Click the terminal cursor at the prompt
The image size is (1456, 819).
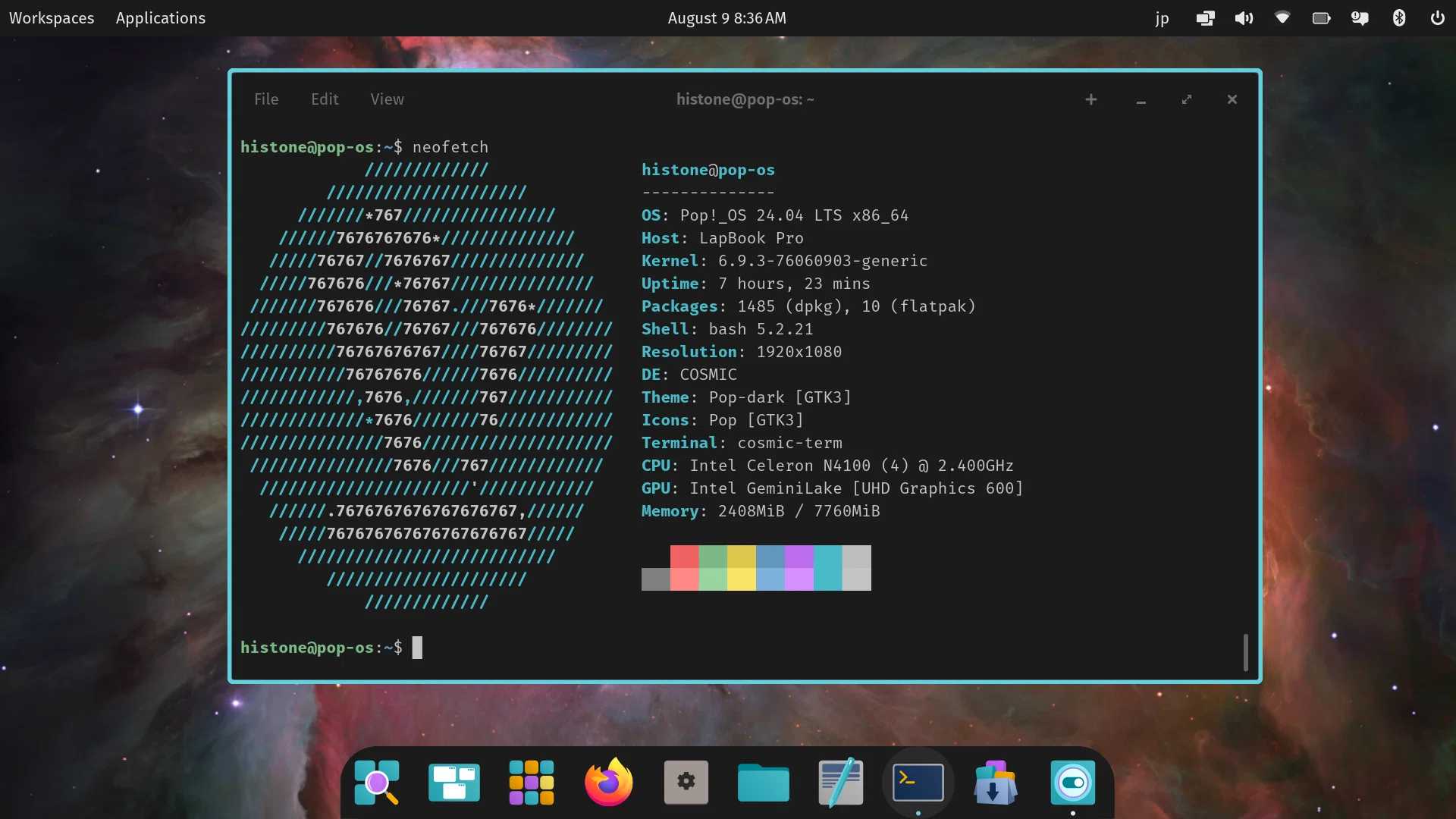pos(417,648)
